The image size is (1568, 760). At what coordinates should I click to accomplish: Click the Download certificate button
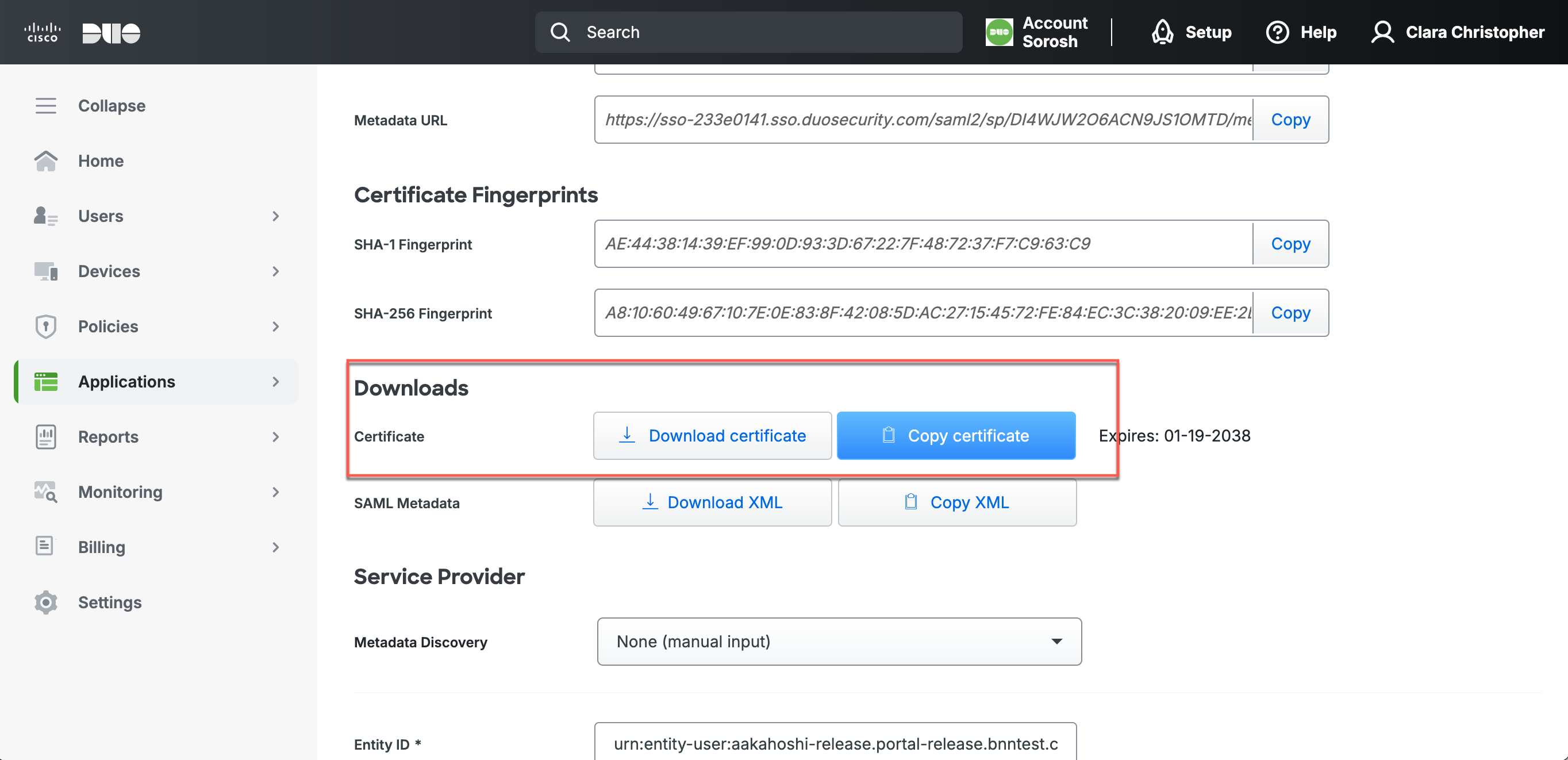click(712, 436)
